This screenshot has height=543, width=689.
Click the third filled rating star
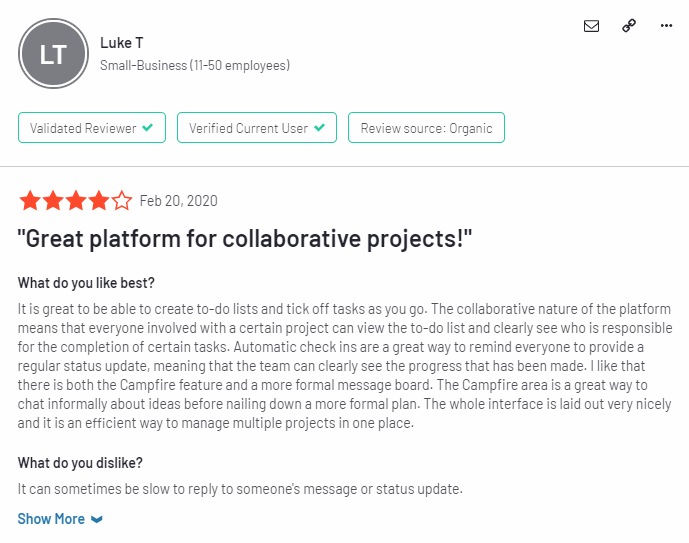pyautogui.click(x=76, y=201)
